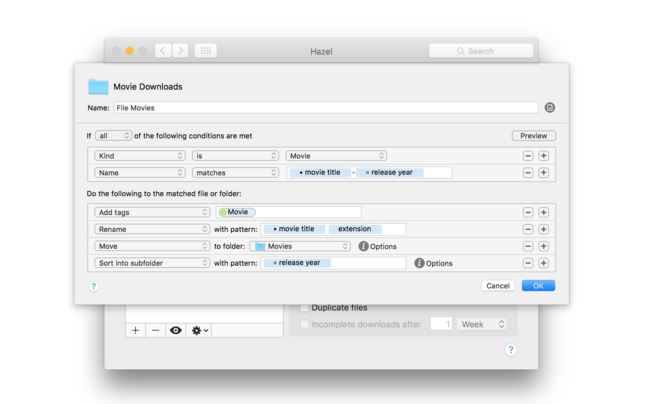Open the 'is' operator dropdown
Image resolution: width=650 pixels, height=404 pixels.
pyautogui.click(x=235, y=156)
